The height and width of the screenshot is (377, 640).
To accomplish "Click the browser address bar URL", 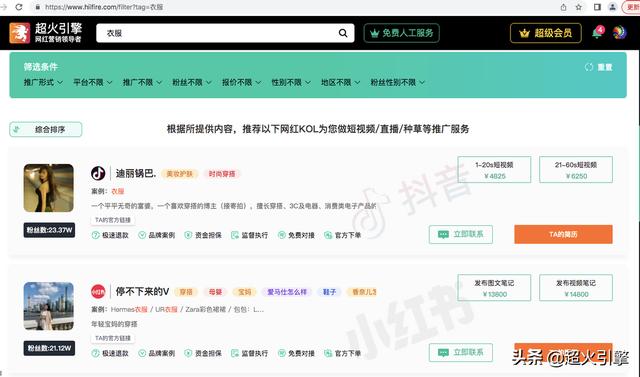I will (104, 7).
